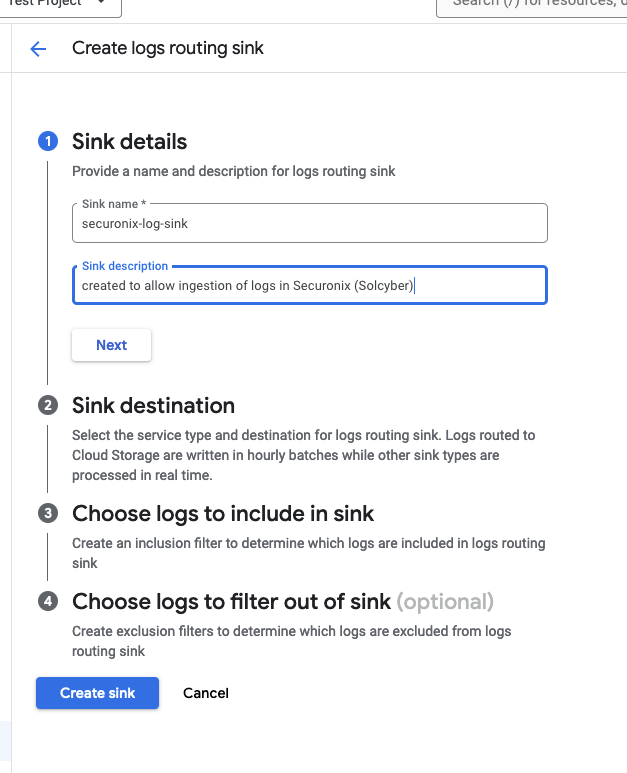
Task: Open the Test Project picker dropdown
Action: coord(62,5)
